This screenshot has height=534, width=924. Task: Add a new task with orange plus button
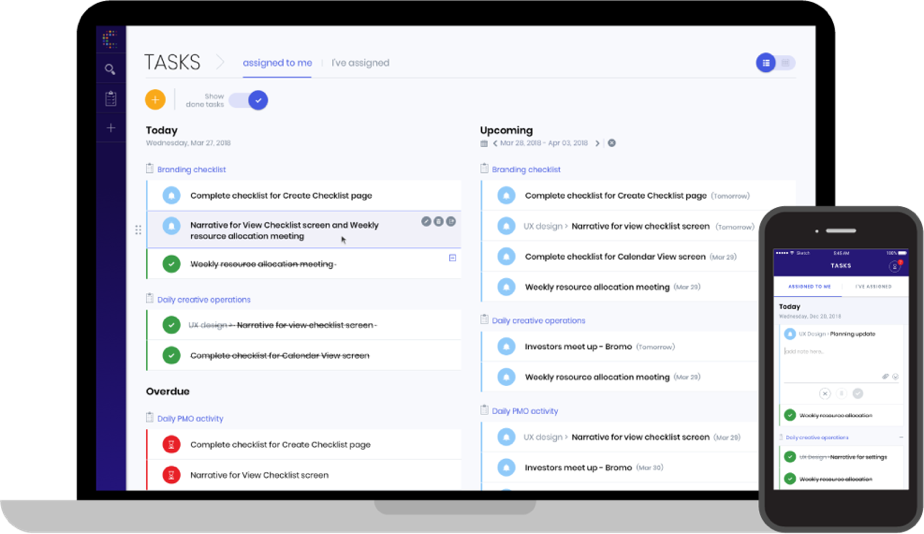[x=156, y=100]
